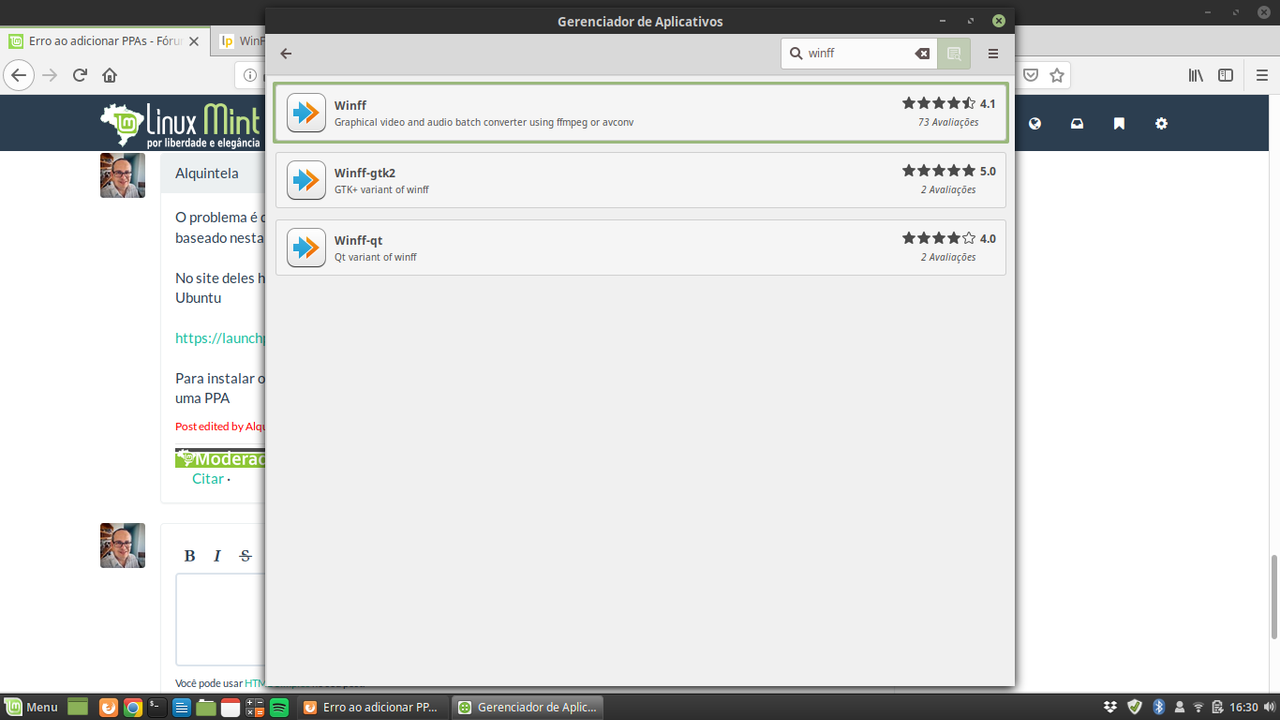
Task: Click the forum globe icon
Action: pos(1035,124)
